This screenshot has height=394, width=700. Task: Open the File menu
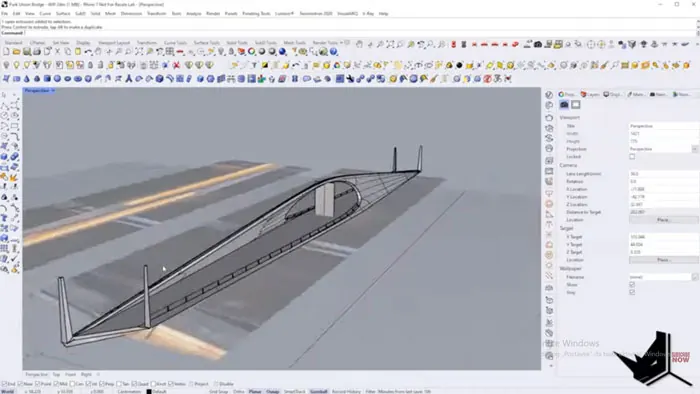pyautogui.click(x=4, y=14)
